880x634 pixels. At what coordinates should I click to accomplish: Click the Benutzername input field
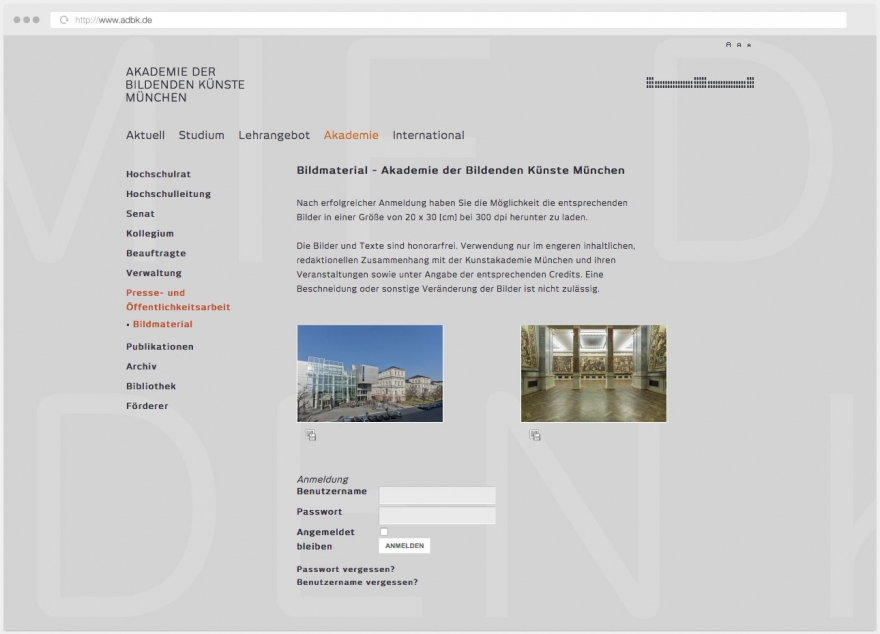437,495
